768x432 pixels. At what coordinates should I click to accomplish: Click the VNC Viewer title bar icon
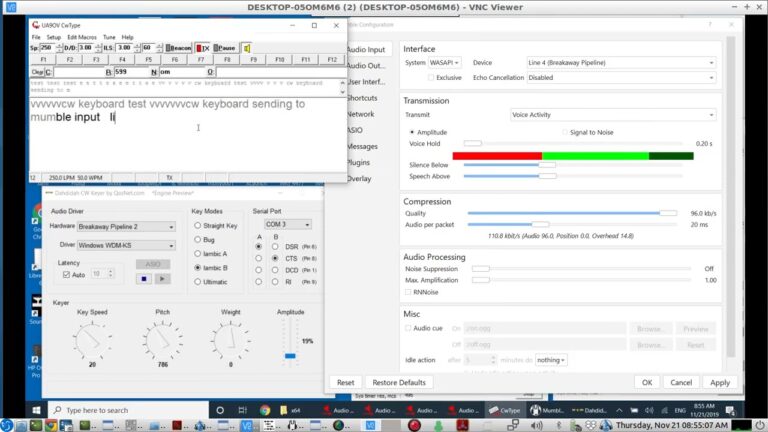coord(10,7)
